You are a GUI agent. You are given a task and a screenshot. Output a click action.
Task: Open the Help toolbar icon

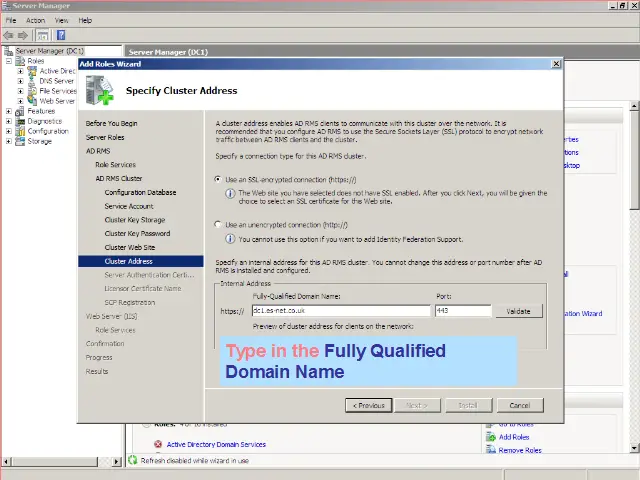[x=61, y=35]
